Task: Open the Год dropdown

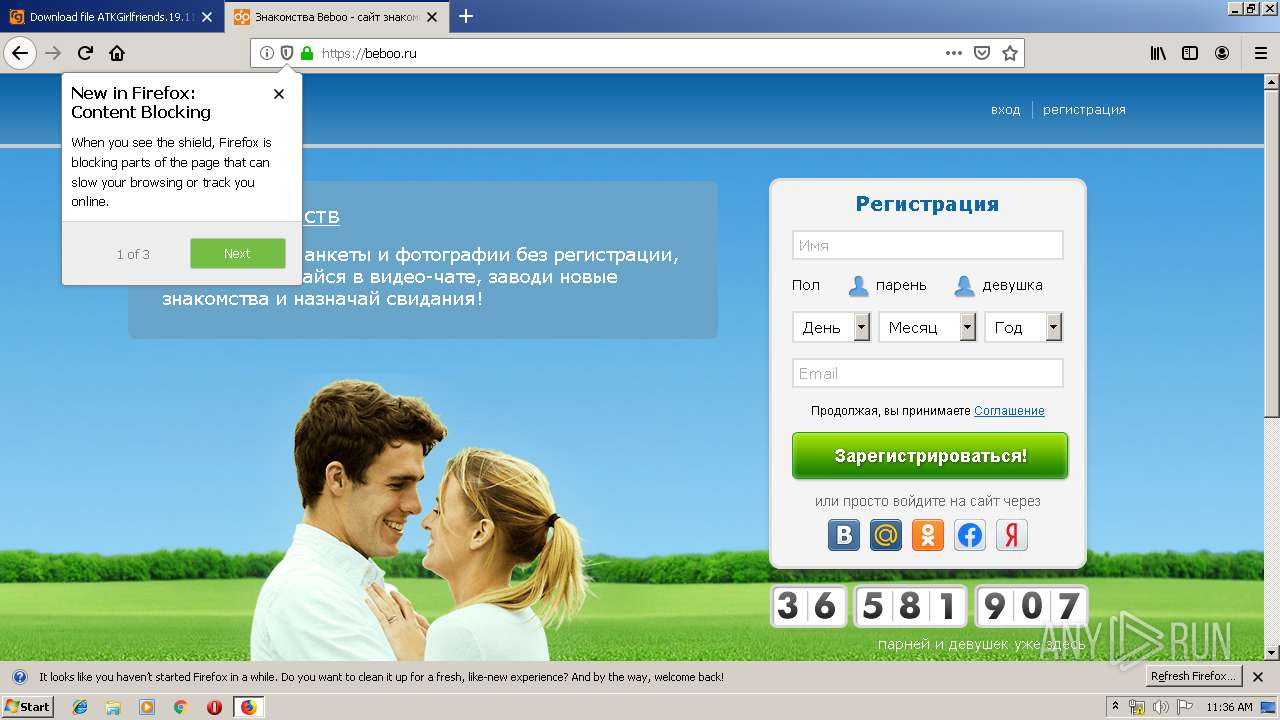Action: 1023,327
